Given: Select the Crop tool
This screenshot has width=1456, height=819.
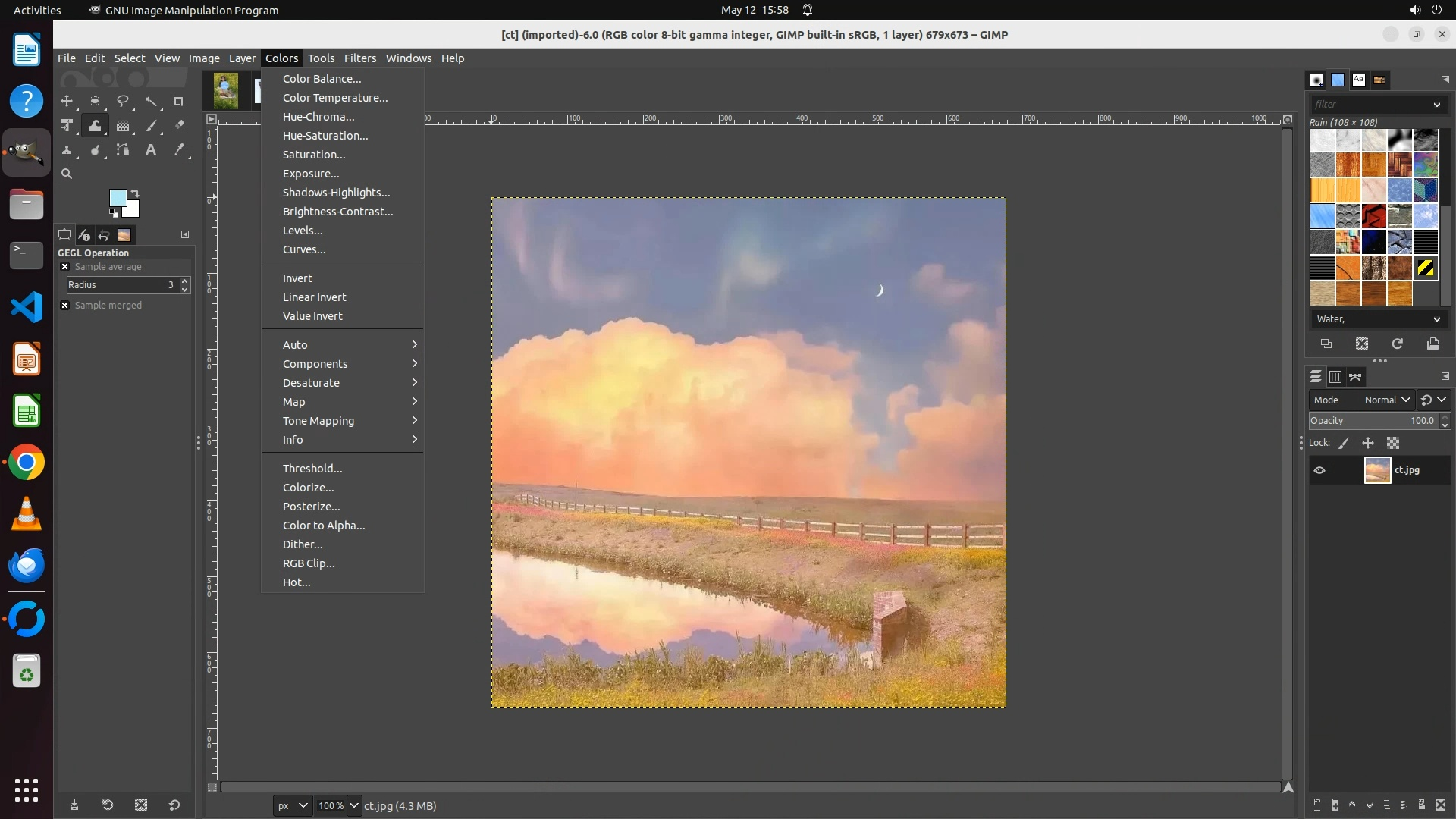Looking at the screenshot, I should [179, 101].
